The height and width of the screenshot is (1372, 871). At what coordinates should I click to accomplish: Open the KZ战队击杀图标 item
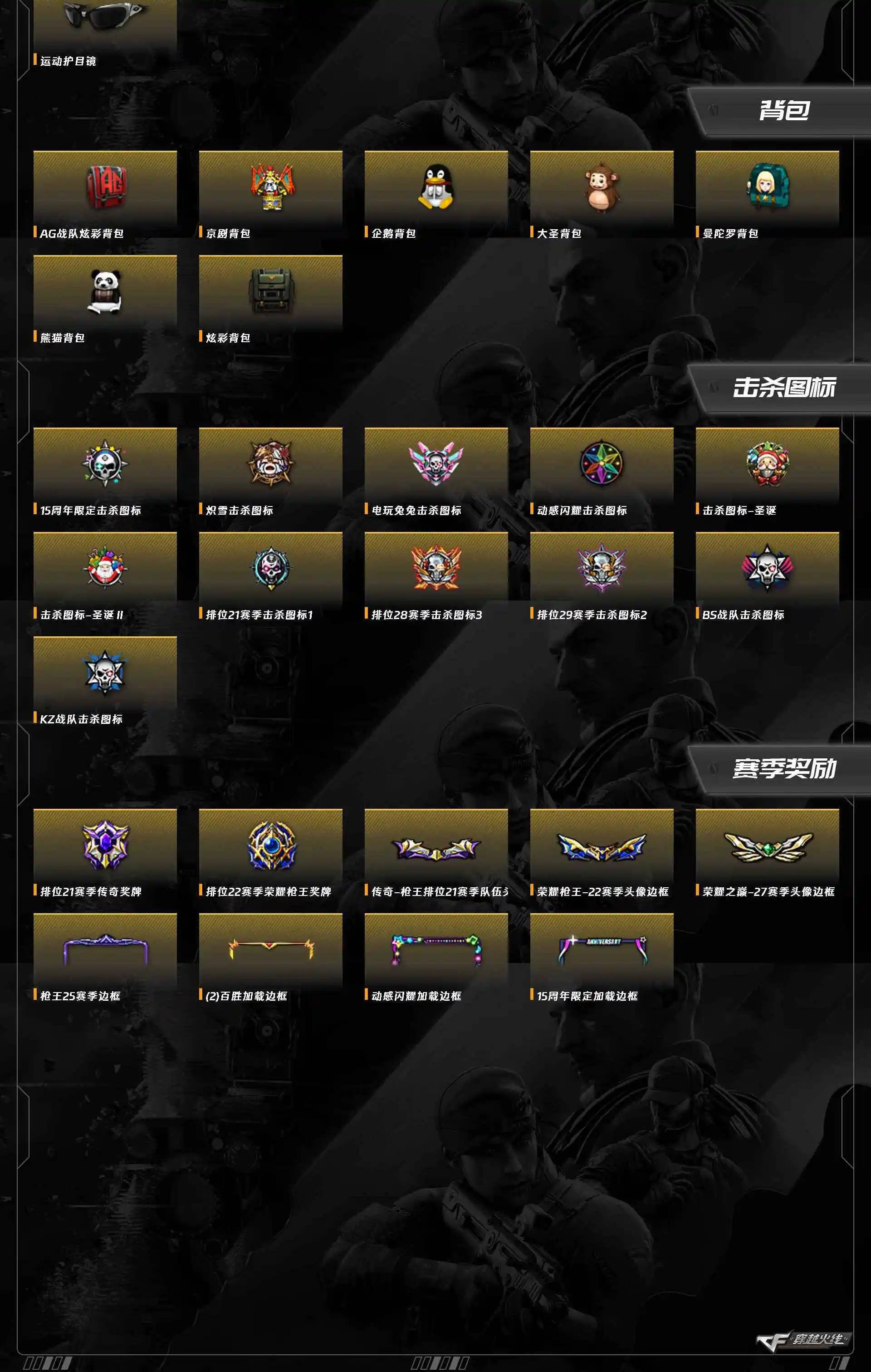tap(105, 672)
